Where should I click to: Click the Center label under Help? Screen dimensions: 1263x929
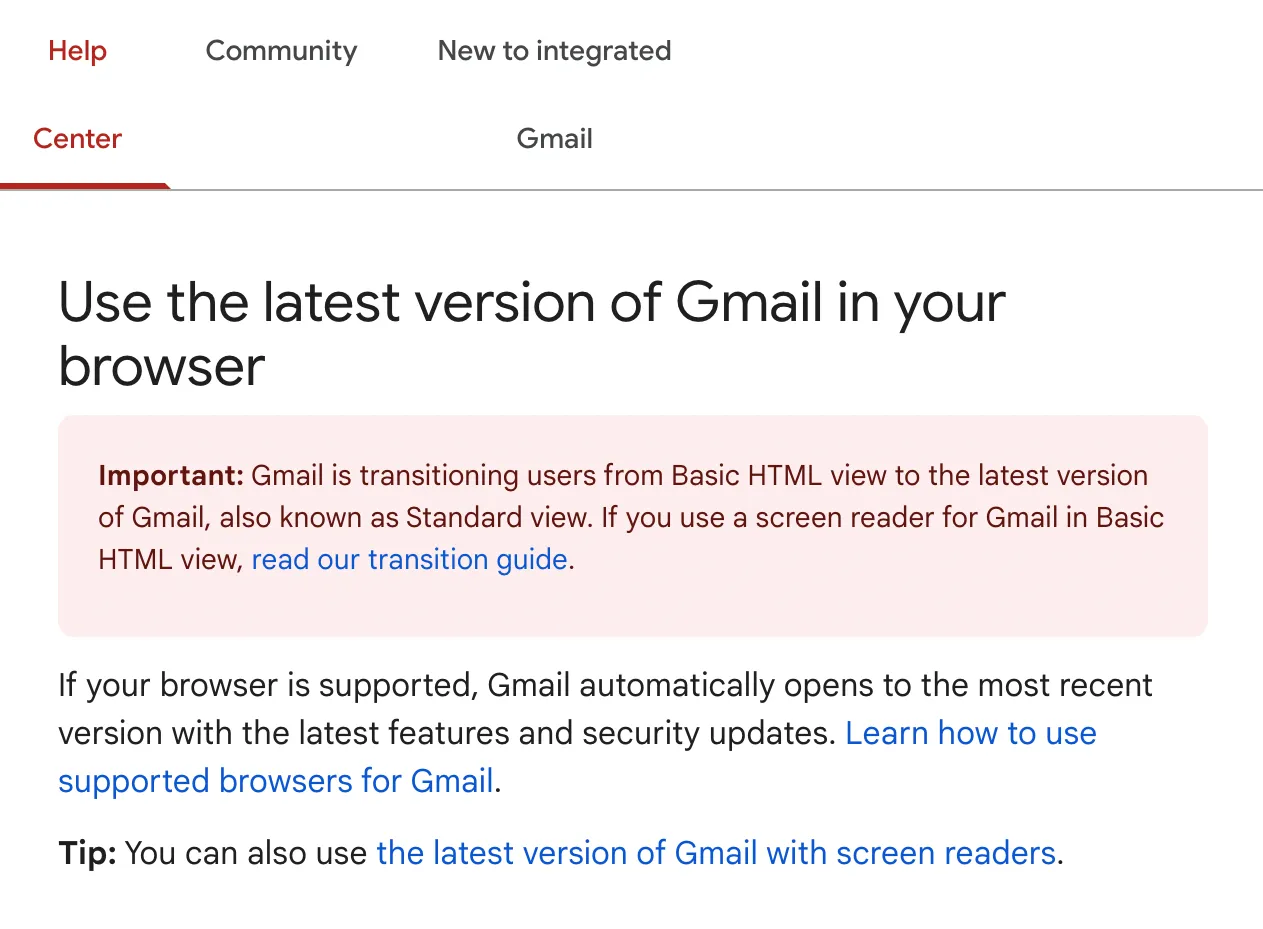tap(77, 138)
